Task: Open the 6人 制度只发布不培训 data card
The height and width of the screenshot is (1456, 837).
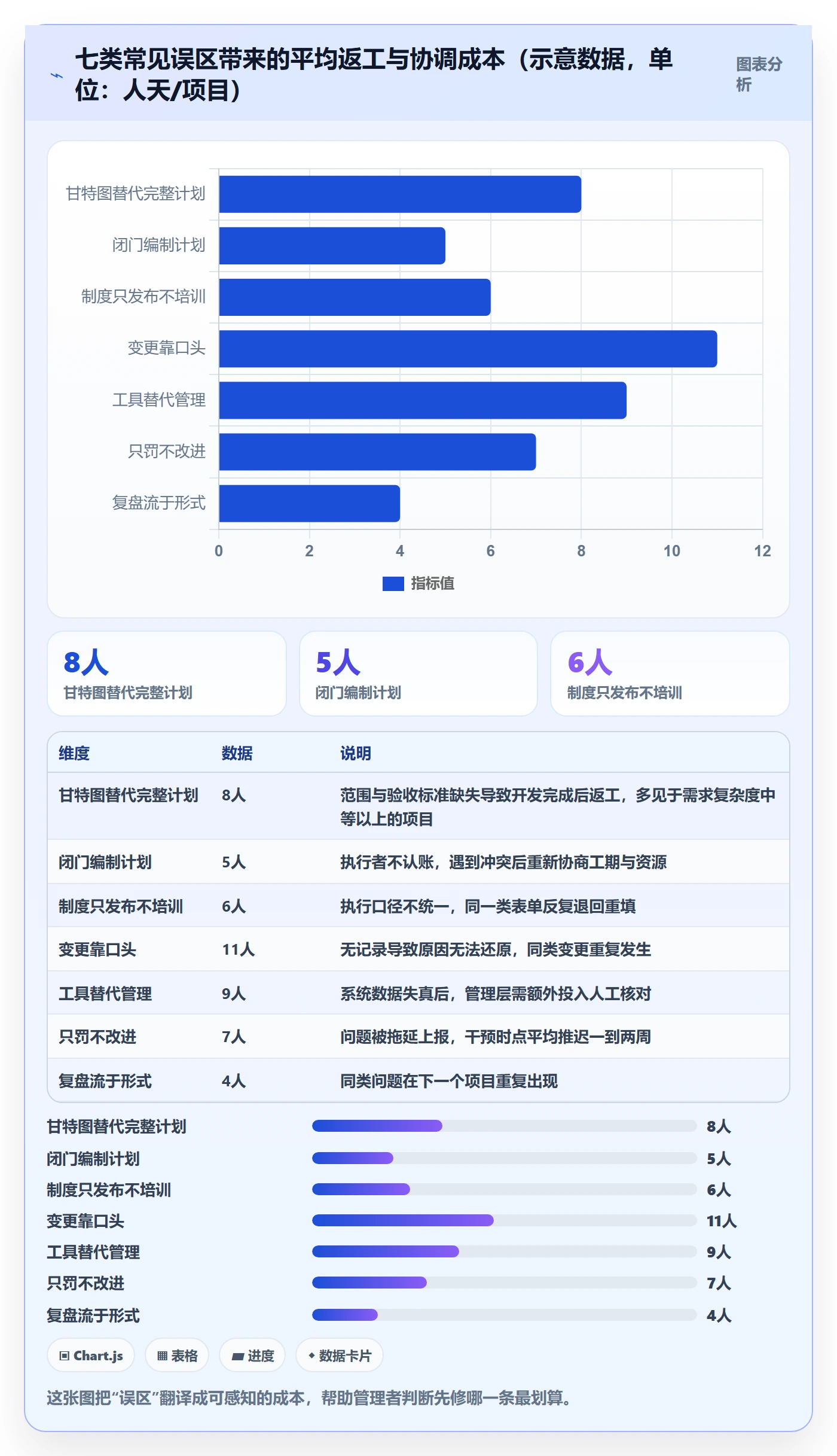Action: click(670, 674)
